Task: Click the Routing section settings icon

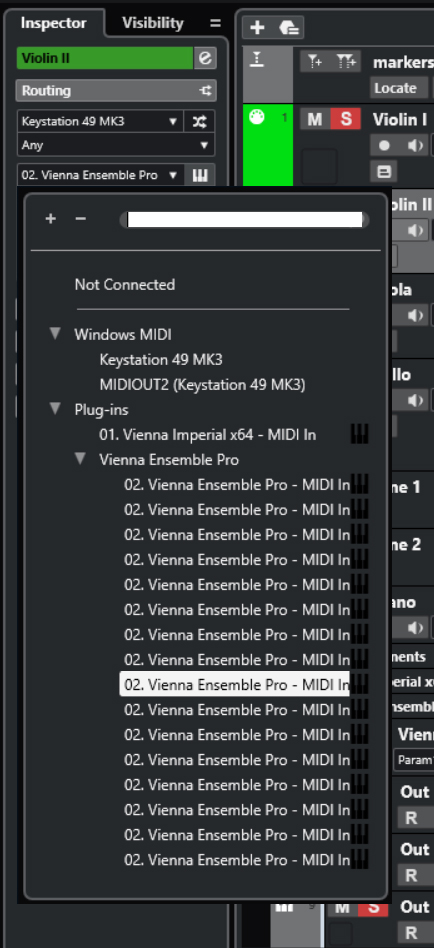Action: coord(206,91)
